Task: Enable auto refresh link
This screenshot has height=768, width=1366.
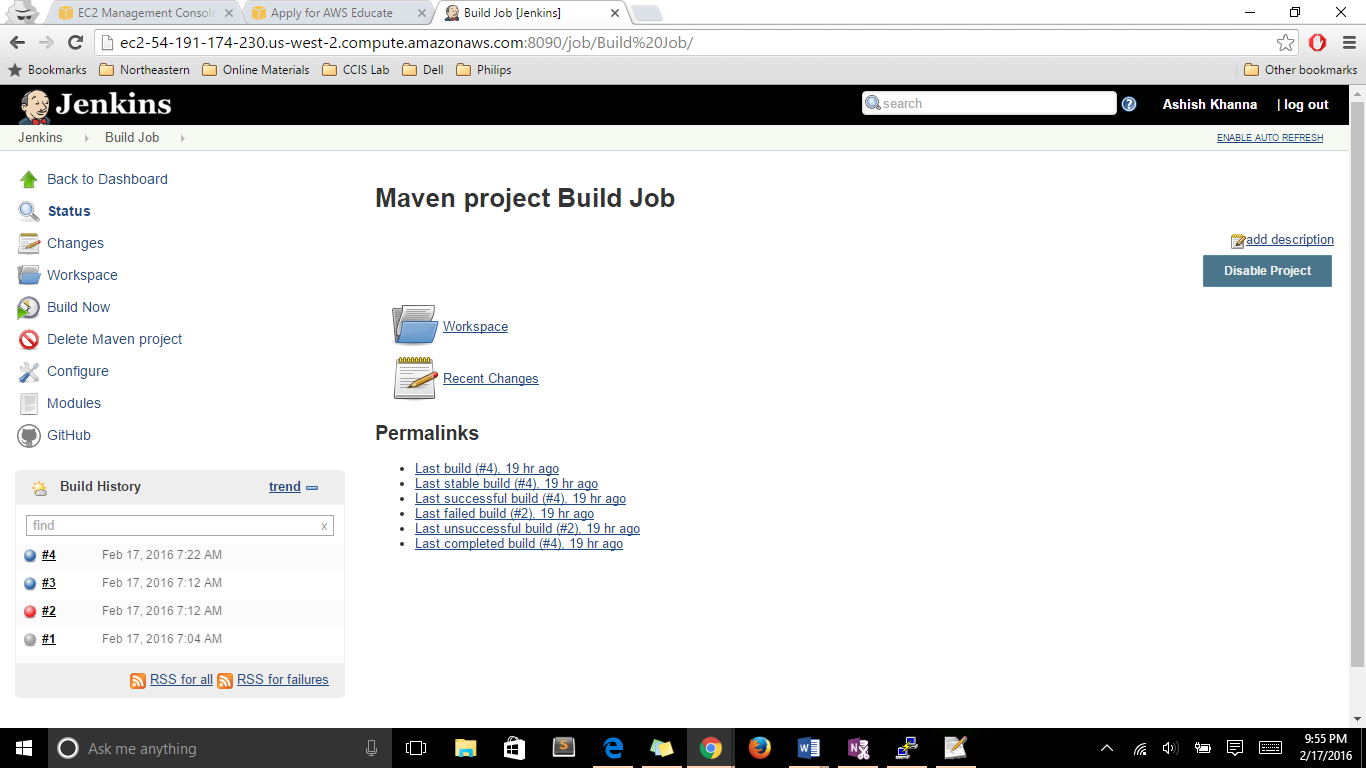Action: [x=1269, y=138]
